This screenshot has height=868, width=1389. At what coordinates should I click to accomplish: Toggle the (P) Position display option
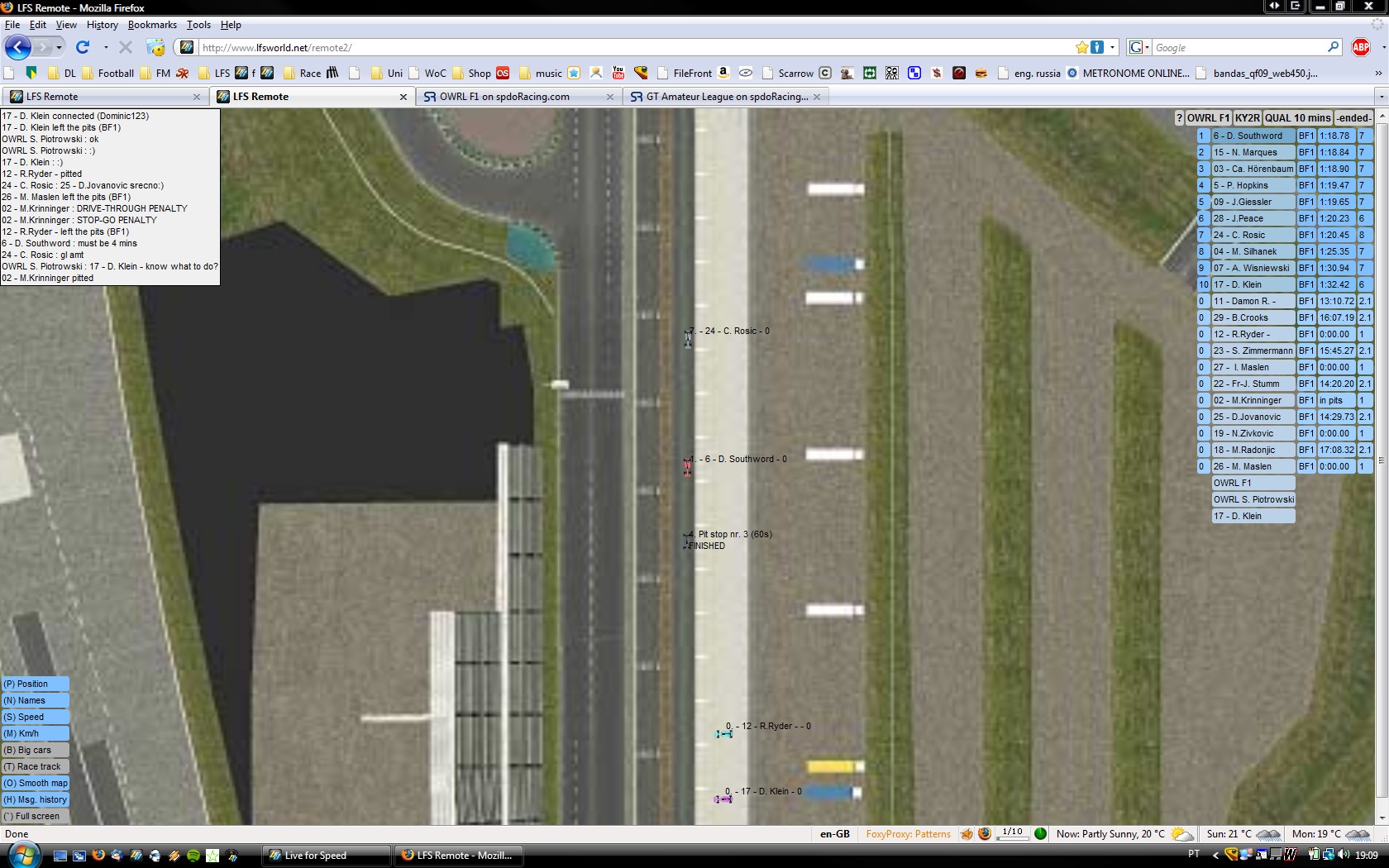click(35, 684)
